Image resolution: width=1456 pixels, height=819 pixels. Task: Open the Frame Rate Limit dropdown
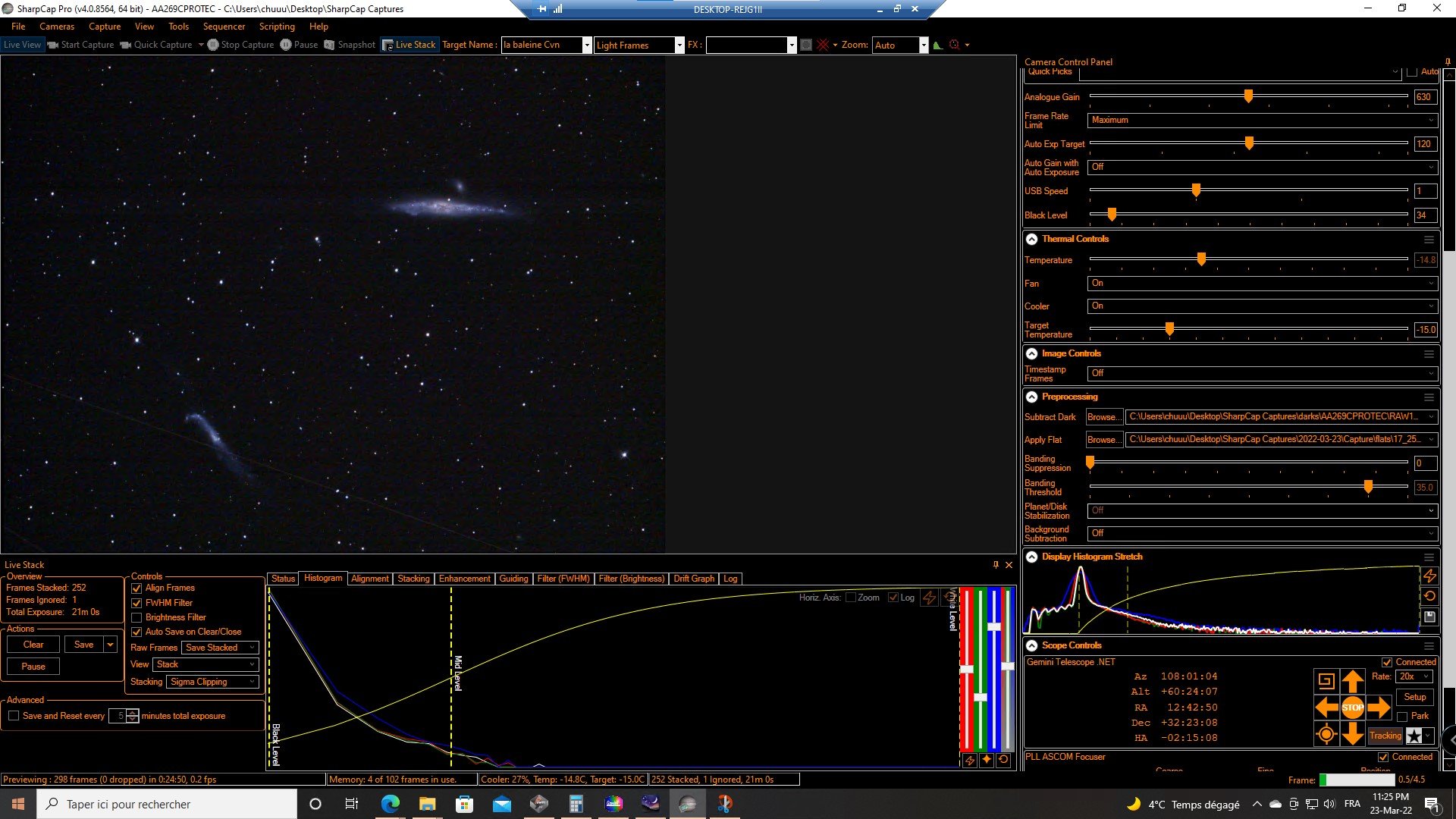[x=1263, y=120]
